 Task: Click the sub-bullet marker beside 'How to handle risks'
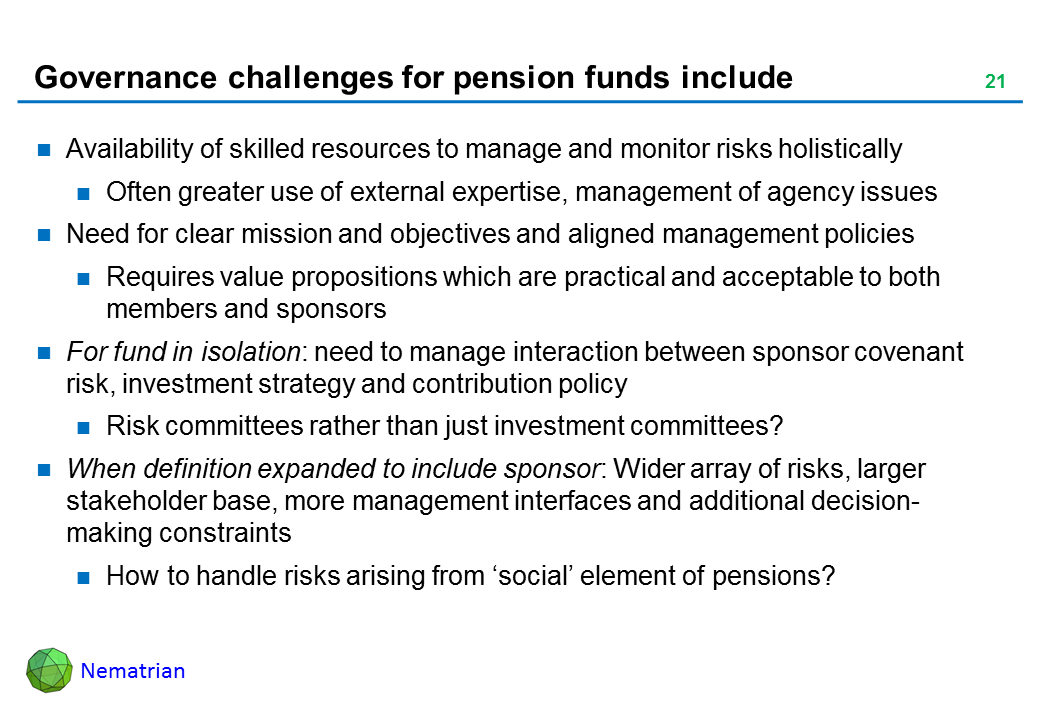[84, 578]
